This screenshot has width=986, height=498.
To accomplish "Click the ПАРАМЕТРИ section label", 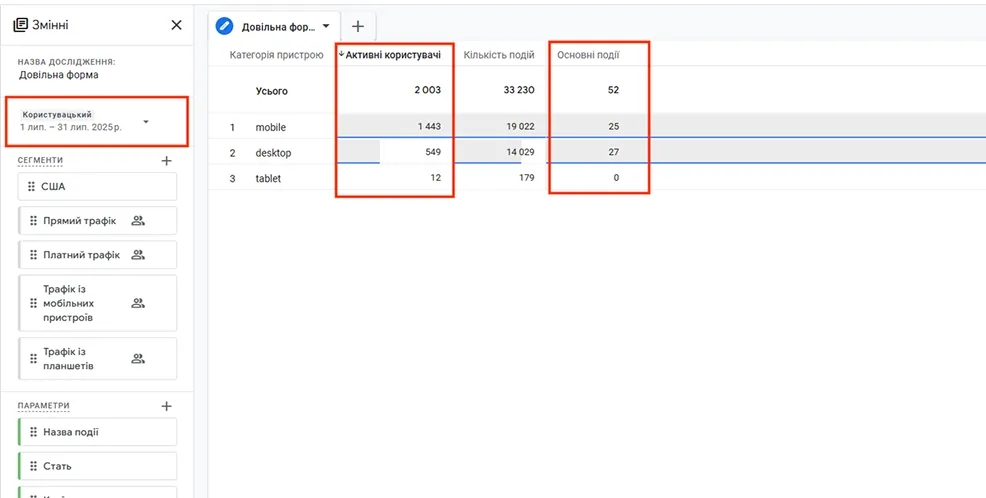I will click(43, 406).
